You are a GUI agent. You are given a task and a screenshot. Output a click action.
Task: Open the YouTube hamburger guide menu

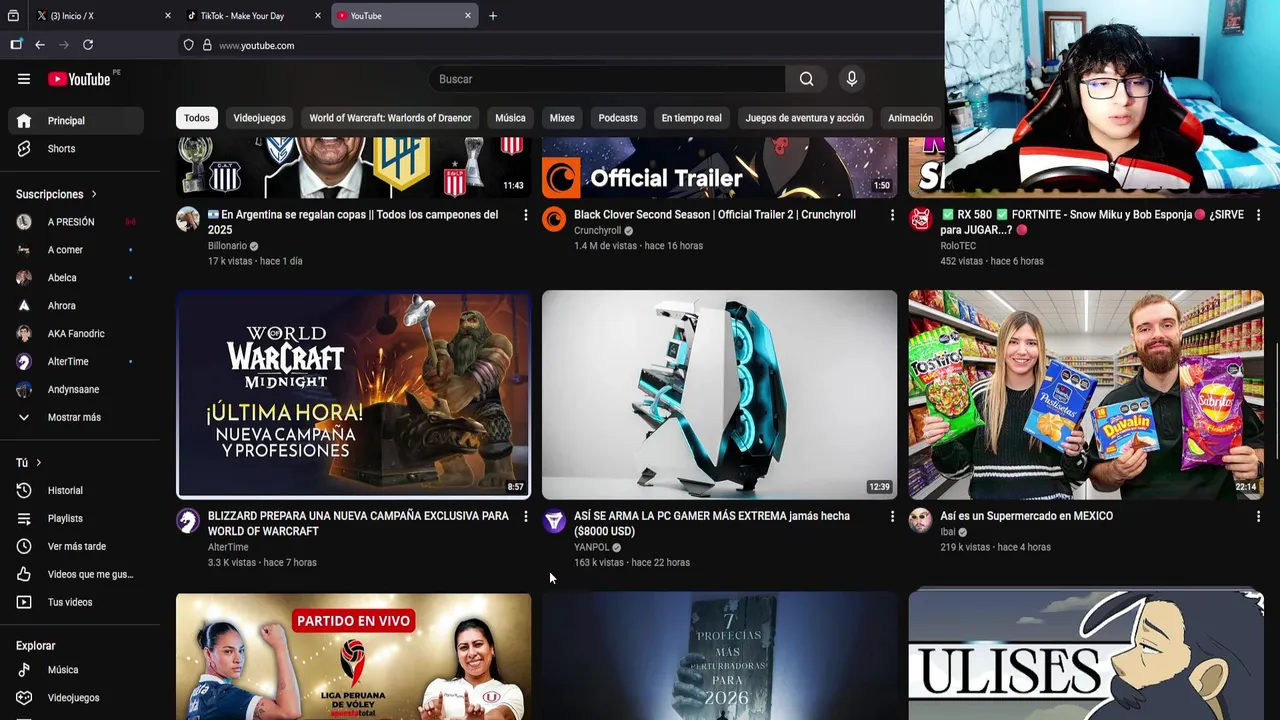pos(24,79)
